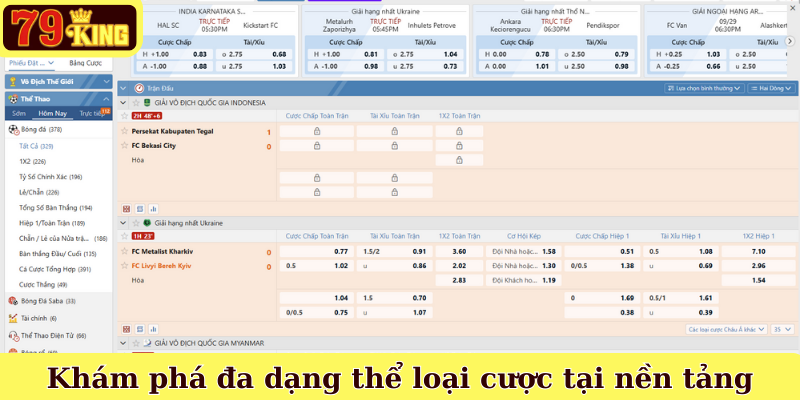Open the statistics chart icon under Metalist Kharkiv match
The width and height of the screenshot is (800, 400).
coord(153,329)
